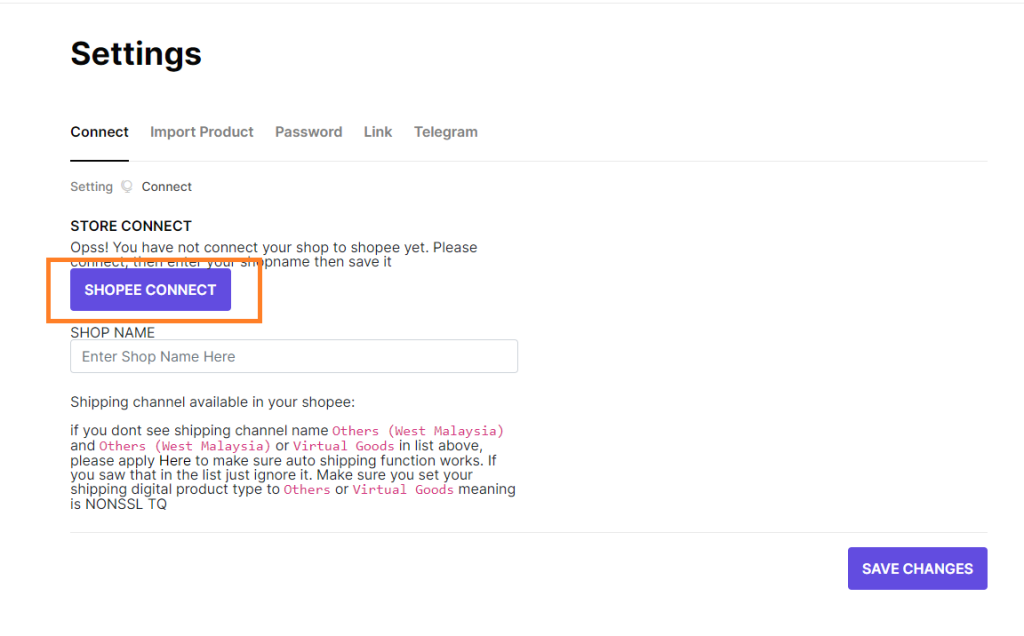Image resolution: width=1024 pixels, height=636 pixels.
Task: Focus the Shop Name input field
Action: [294, 357]
